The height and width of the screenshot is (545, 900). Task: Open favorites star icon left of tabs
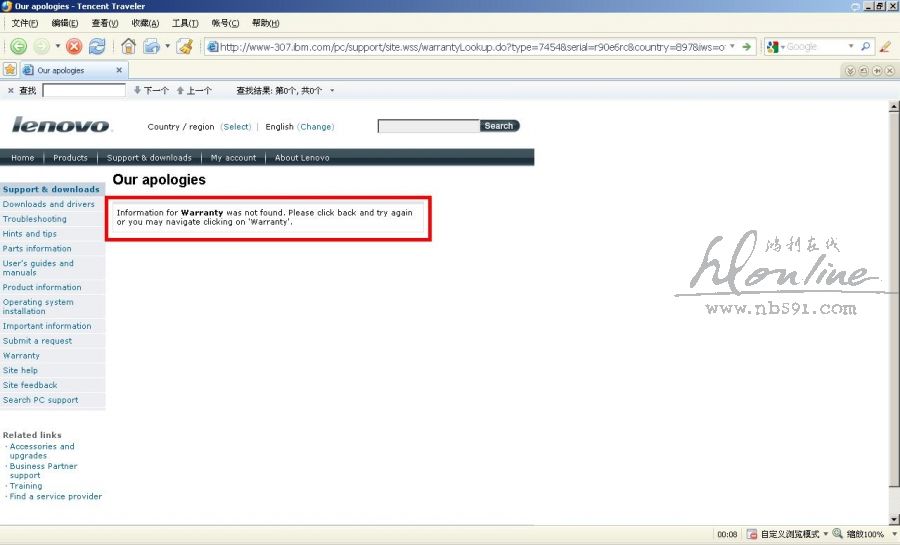click(10, 70)
